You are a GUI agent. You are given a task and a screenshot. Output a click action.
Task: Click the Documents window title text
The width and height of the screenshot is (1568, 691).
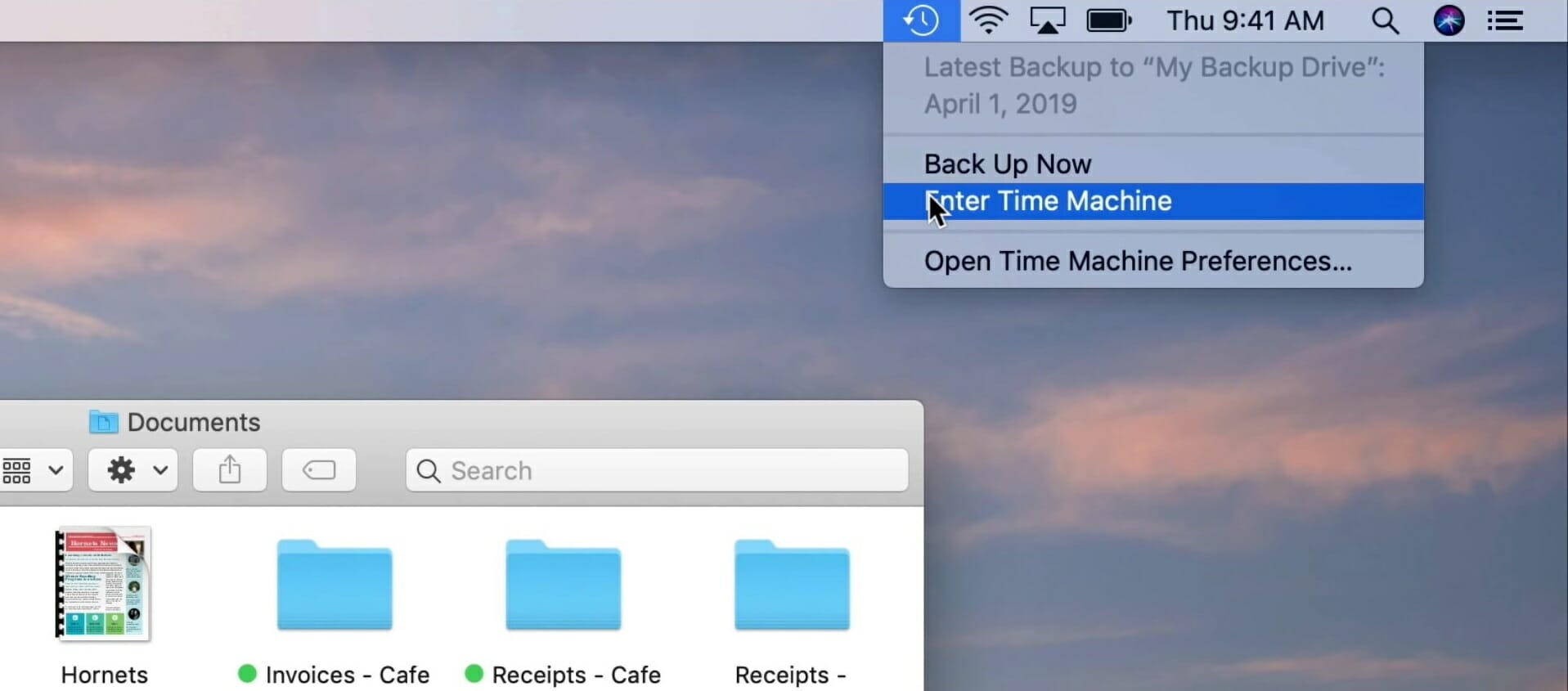click(194, 422)
